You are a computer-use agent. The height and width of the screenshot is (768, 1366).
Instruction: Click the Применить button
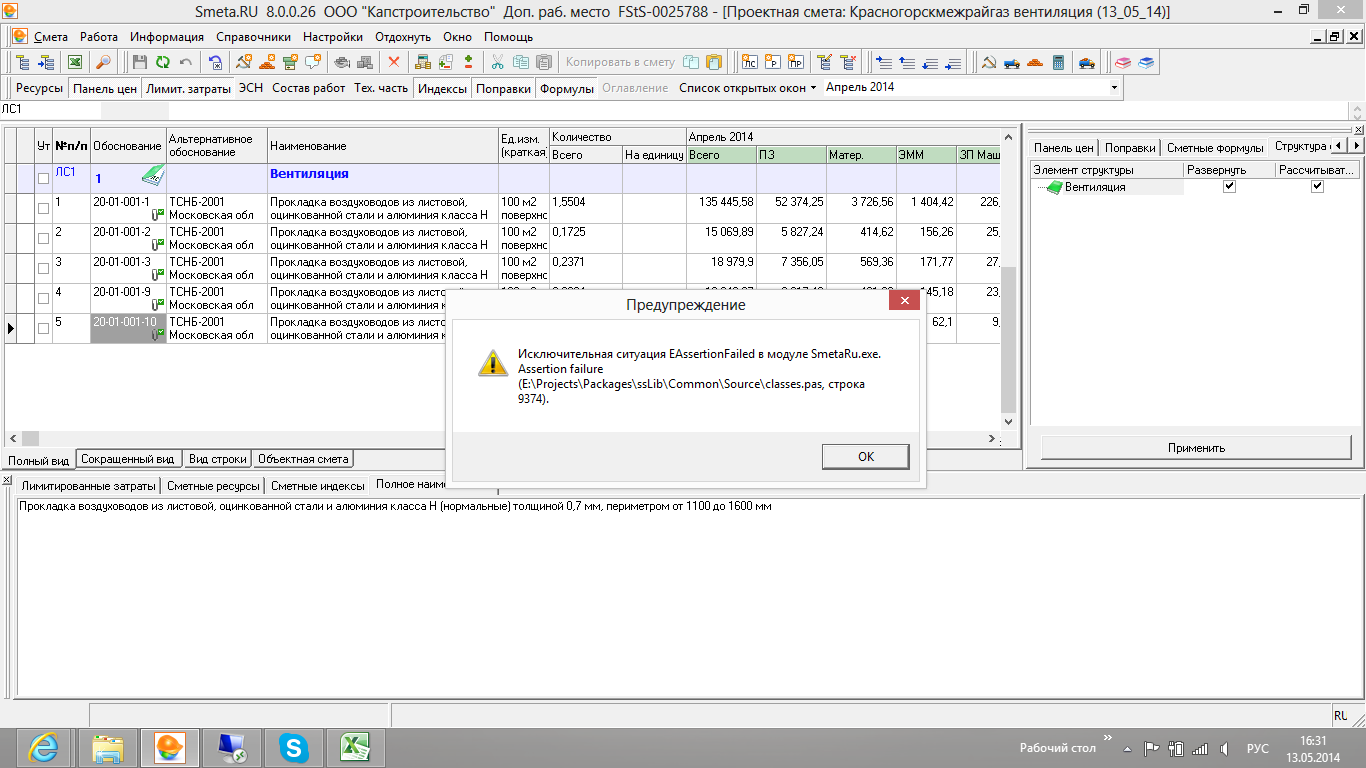(x=1196, y=447)
